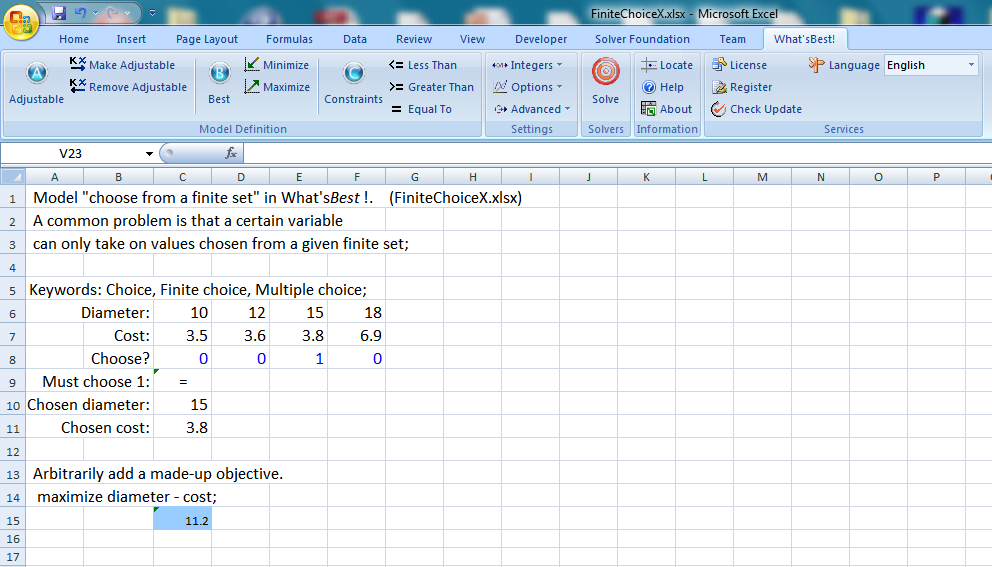
Task: Click the Best objective icon
Action: coord(219,81)
